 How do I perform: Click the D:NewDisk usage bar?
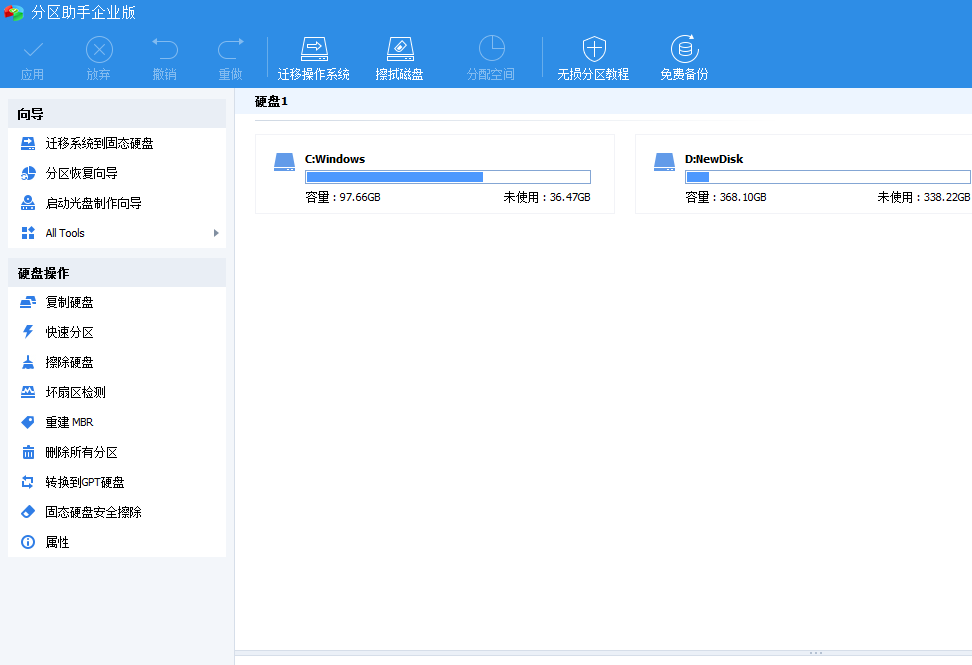(828, 177)
